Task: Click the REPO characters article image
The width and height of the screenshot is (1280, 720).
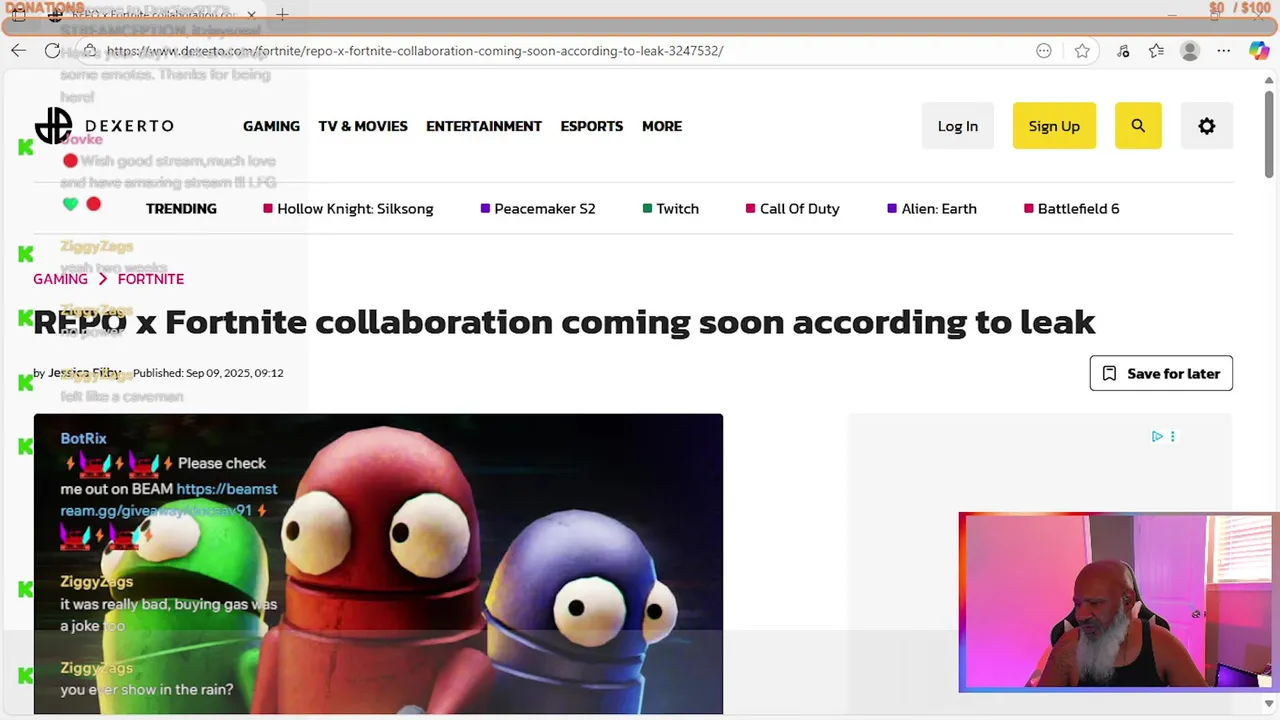Action: point(378,564)
